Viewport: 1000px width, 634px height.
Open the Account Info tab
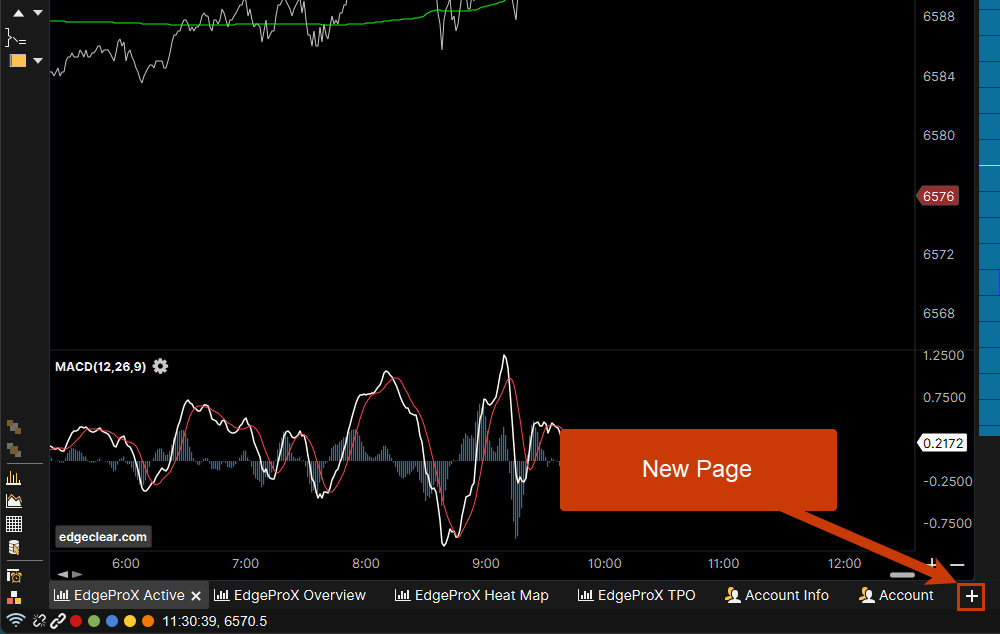coord(777,595)
